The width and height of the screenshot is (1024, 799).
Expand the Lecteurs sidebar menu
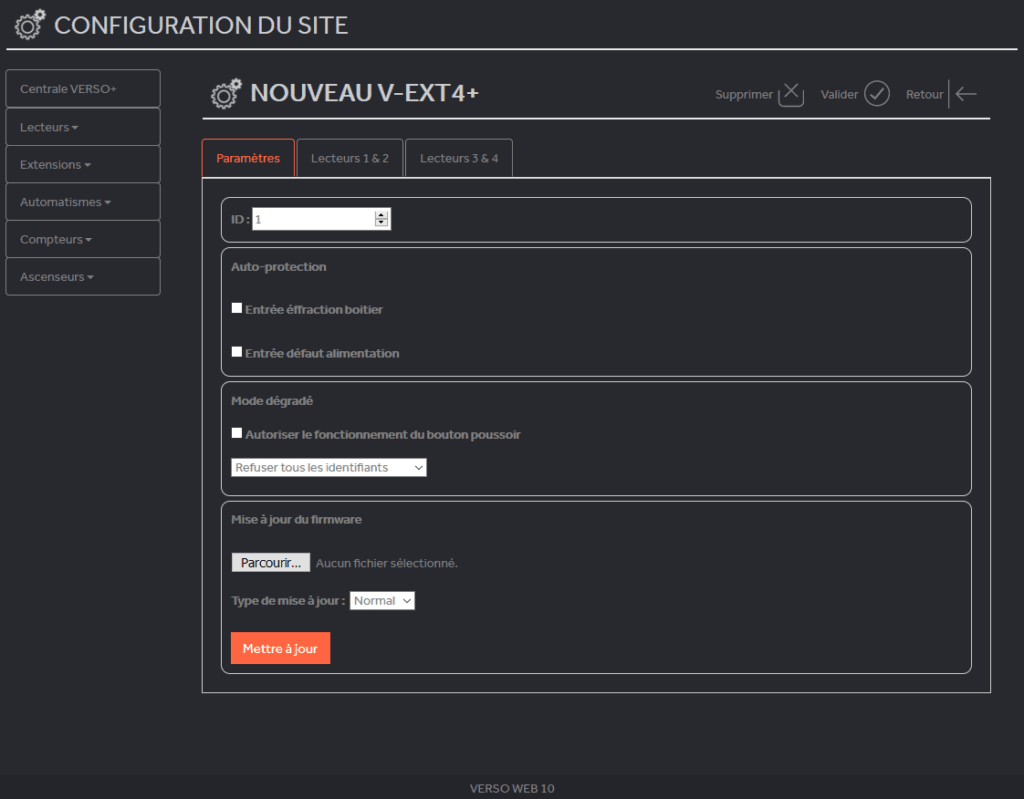[83, 127]
